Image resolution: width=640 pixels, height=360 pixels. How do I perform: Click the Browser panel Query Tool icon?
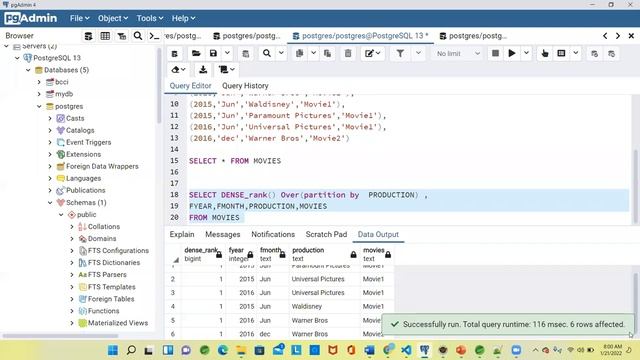point(89,36)
